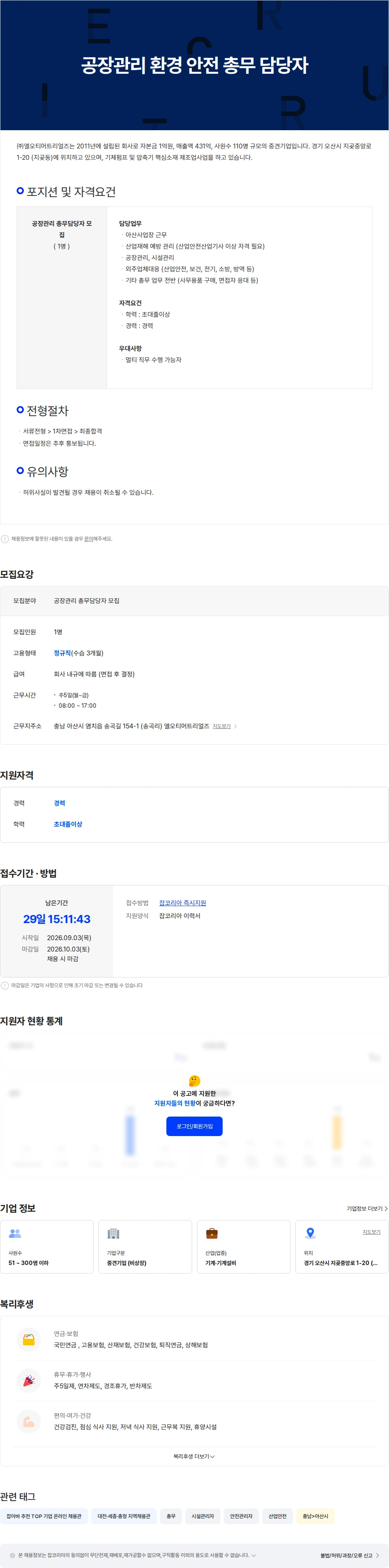Open 지도보기 next to the work address
This screenshot has width=389, height=1568.
coord(221,726)
